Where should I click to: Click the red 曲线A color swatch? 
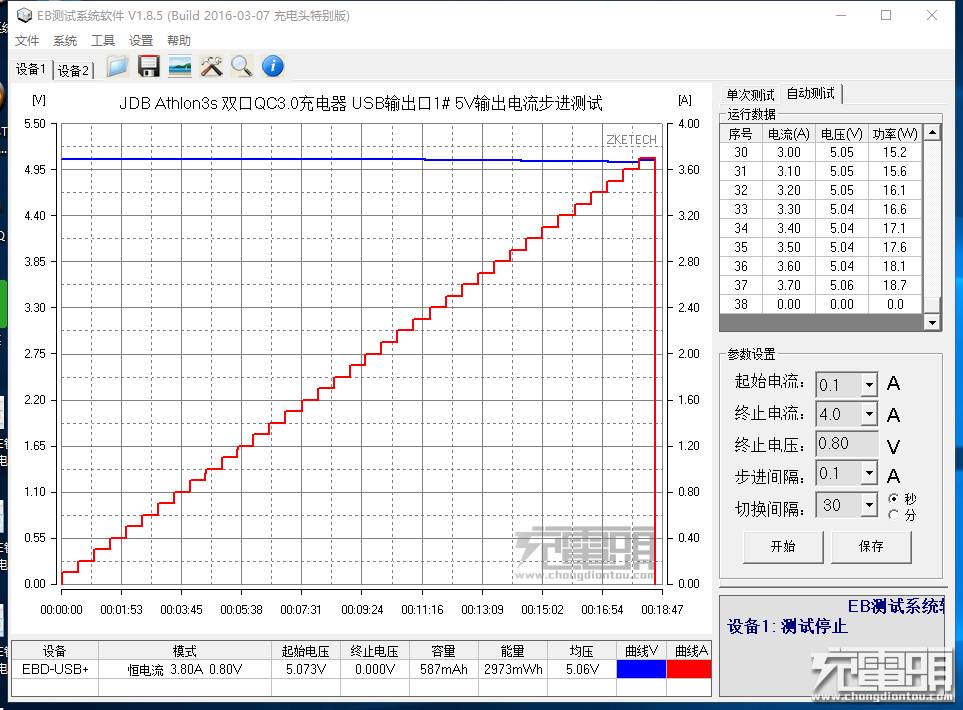[x=688, y=669]
